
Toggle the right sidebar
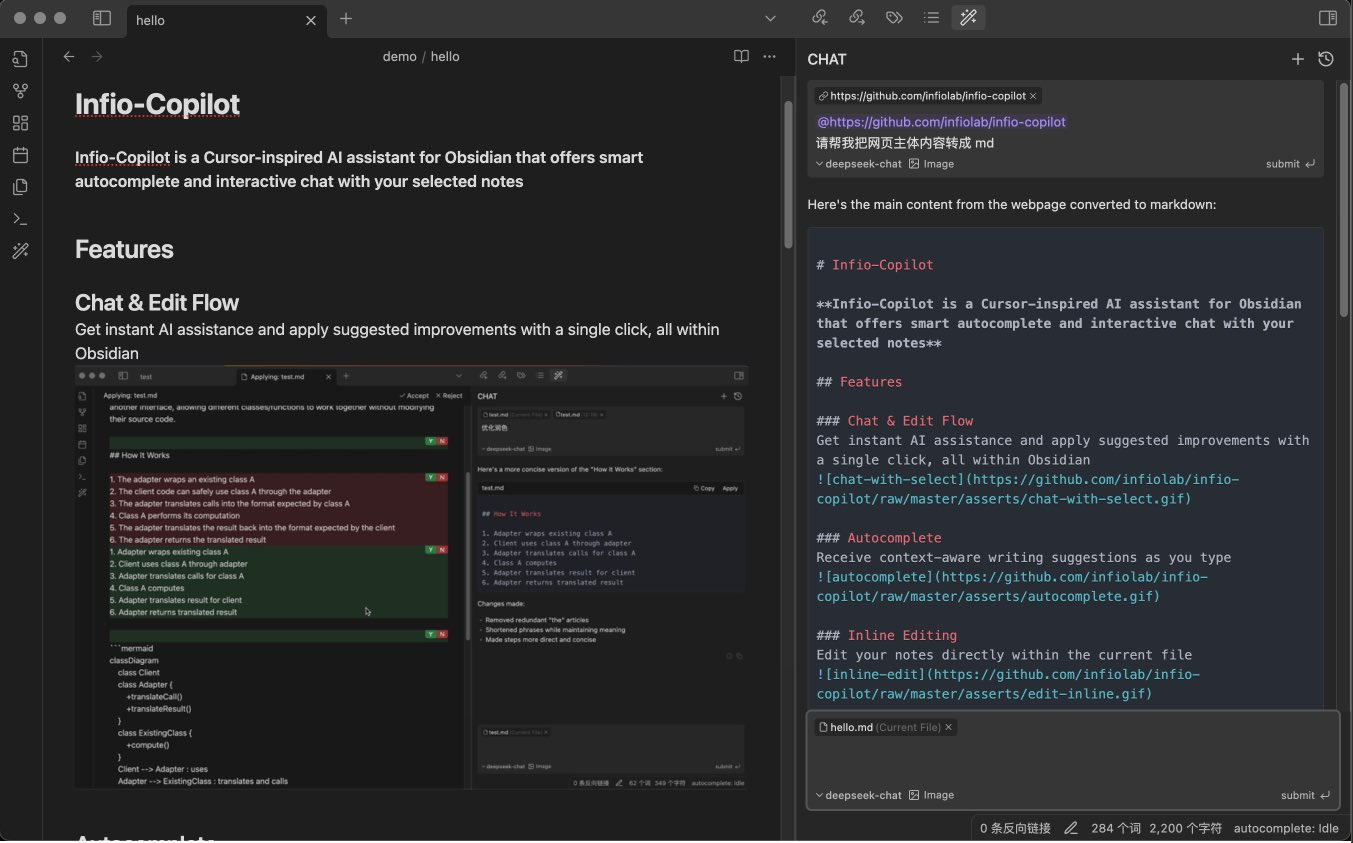coord(1328,18)
